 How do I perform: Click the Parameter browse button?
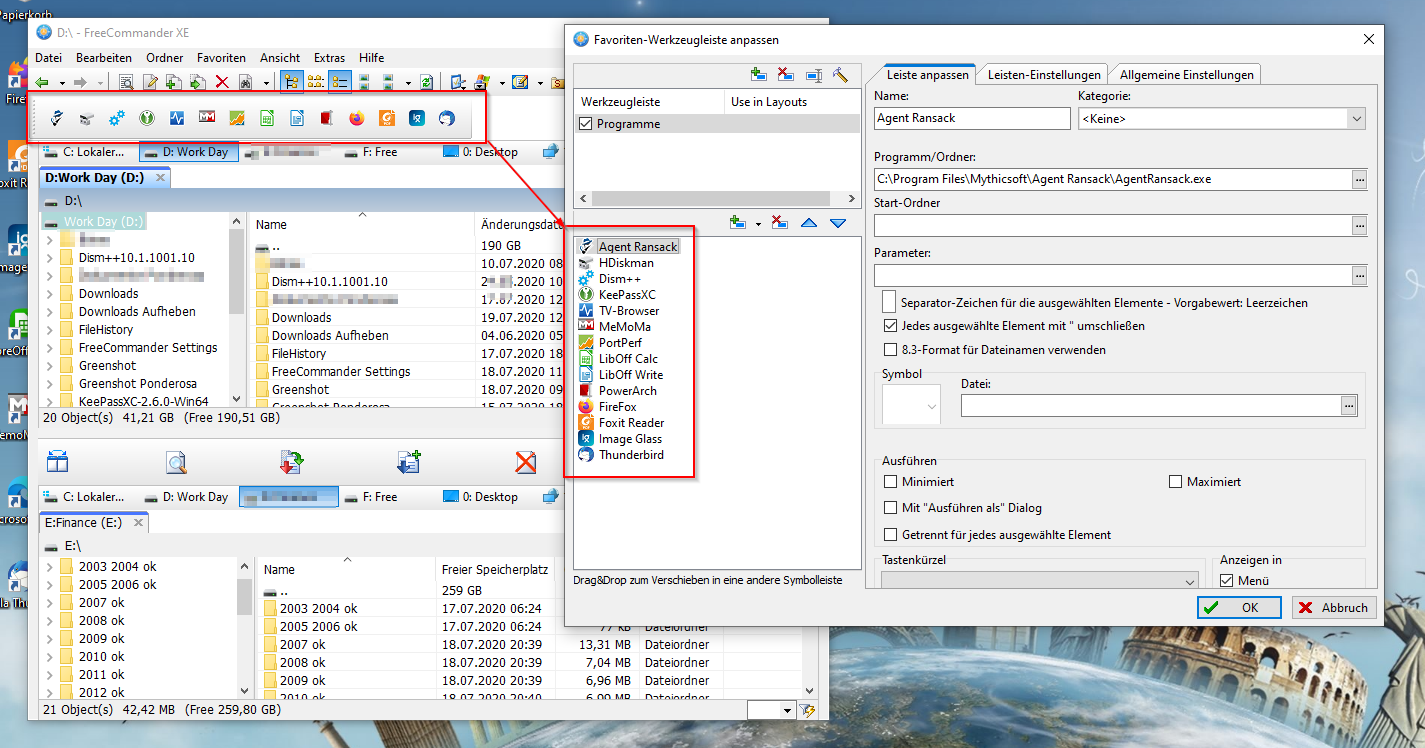1358,275
